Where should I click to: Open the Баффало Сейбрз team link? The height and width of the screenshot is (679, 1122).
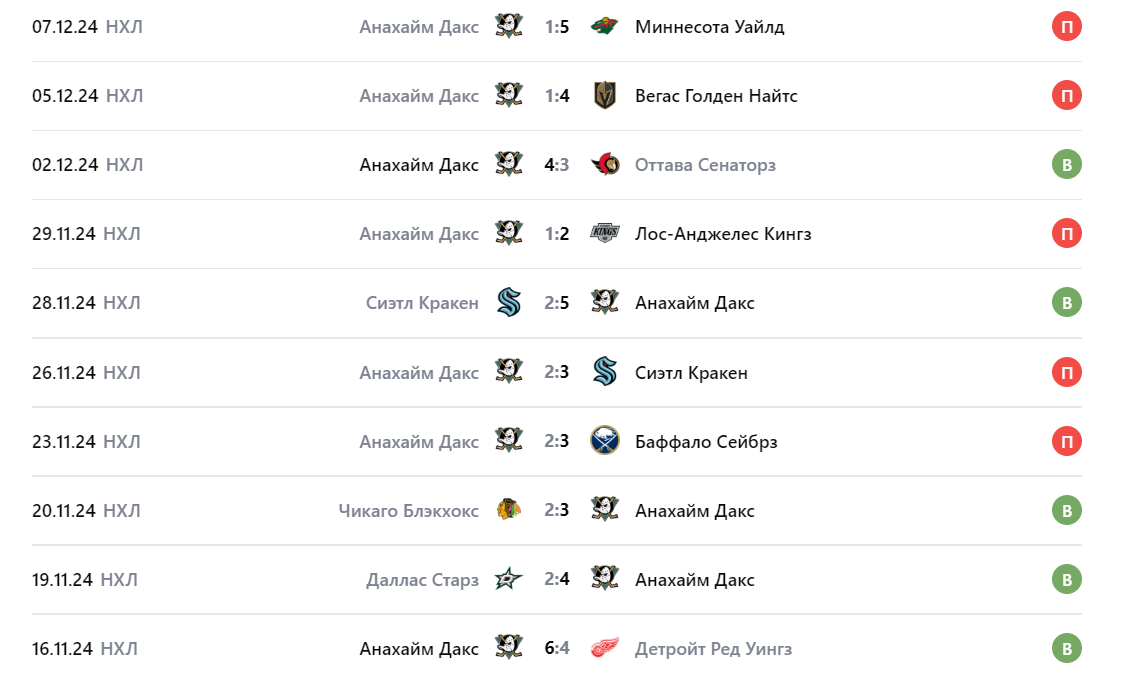pyautogui.click(x=706, y=442)
